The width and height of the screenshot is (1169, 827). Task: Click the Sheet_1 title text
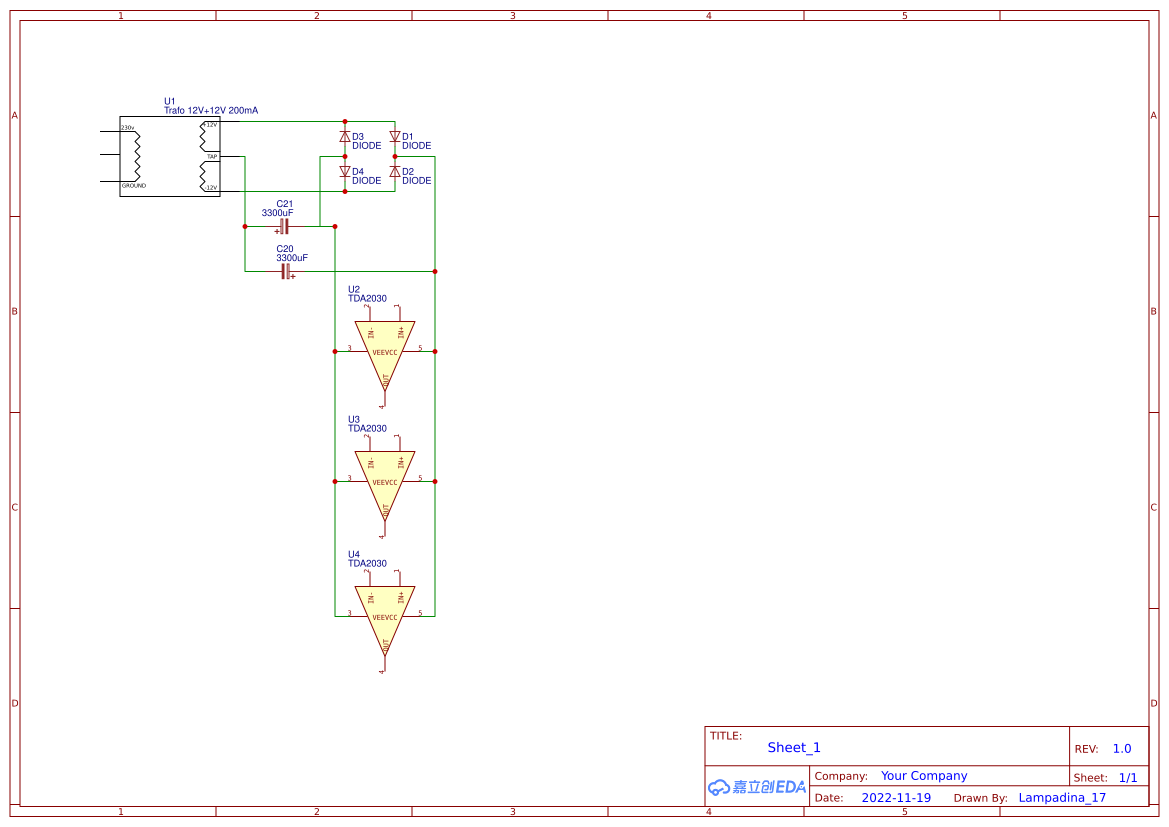click(x=793, y=747)
